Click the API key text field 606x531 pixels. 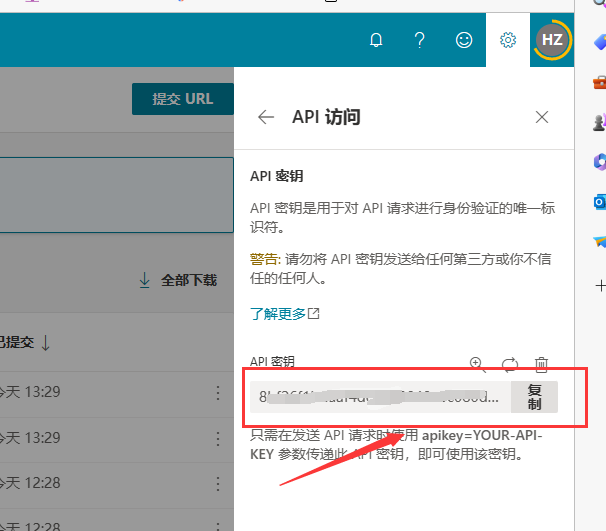[380, 397]
